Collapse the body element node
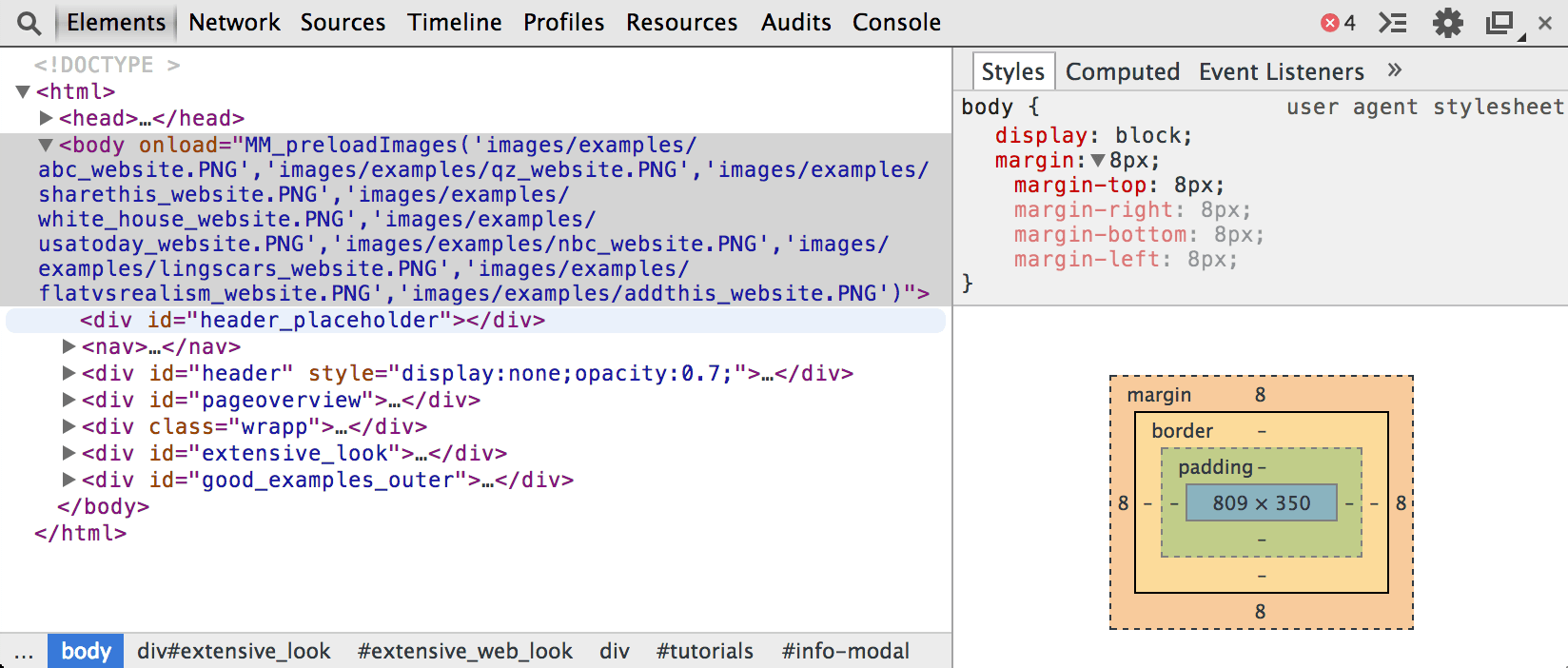Viewport: 1568px width, 668px height. tap(45, 145)
